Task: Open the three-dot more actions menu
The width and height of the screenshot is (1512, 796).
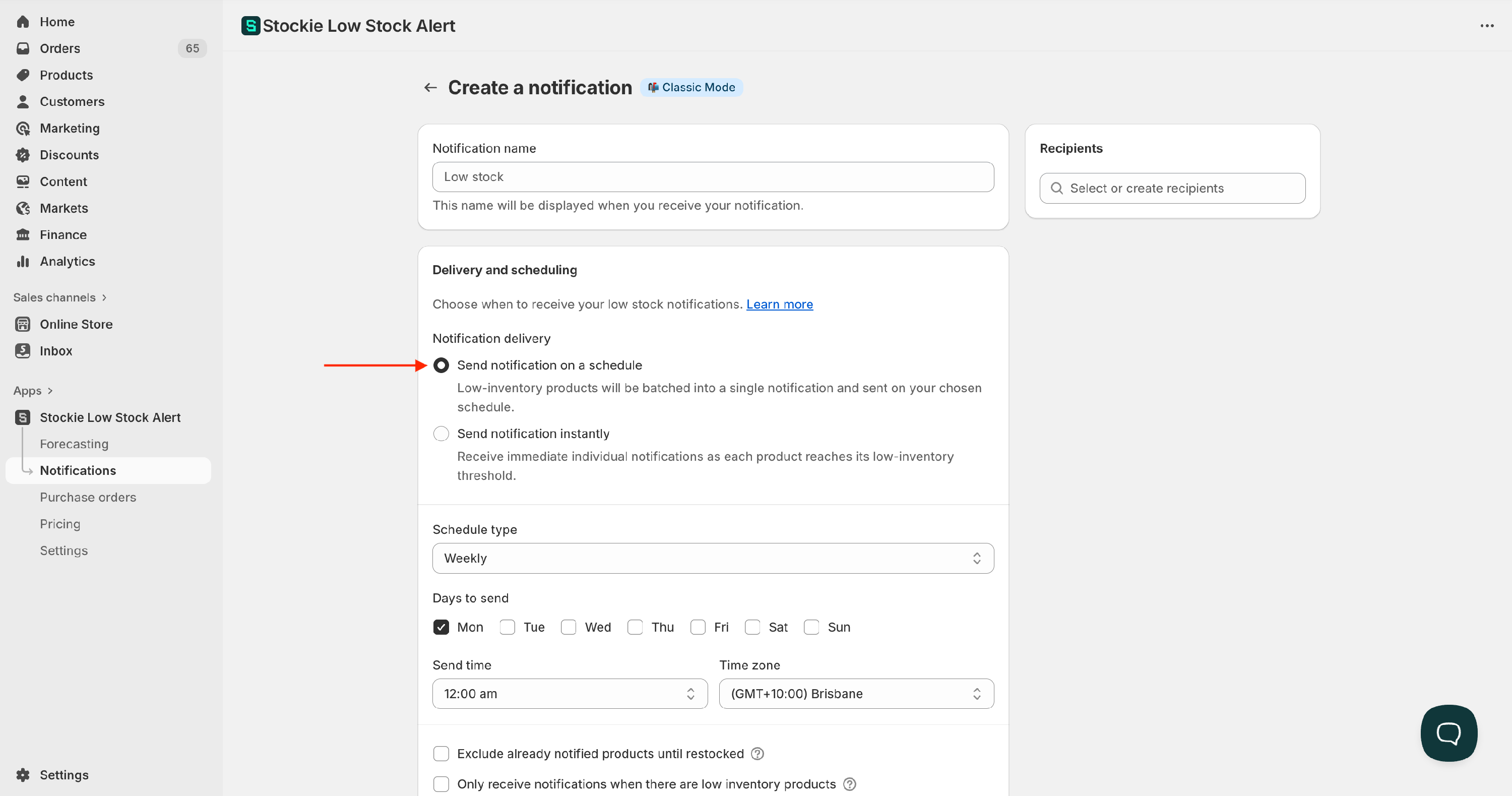Action: coord(1486,26)
